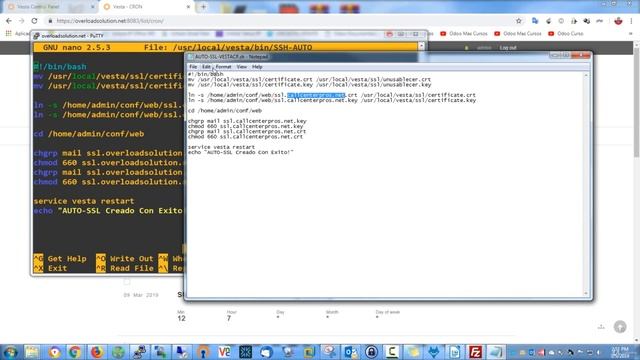The width and height of the screenshot is (640, 360).
Task: Click the system tray clock
Action: [x=620, y=352]
